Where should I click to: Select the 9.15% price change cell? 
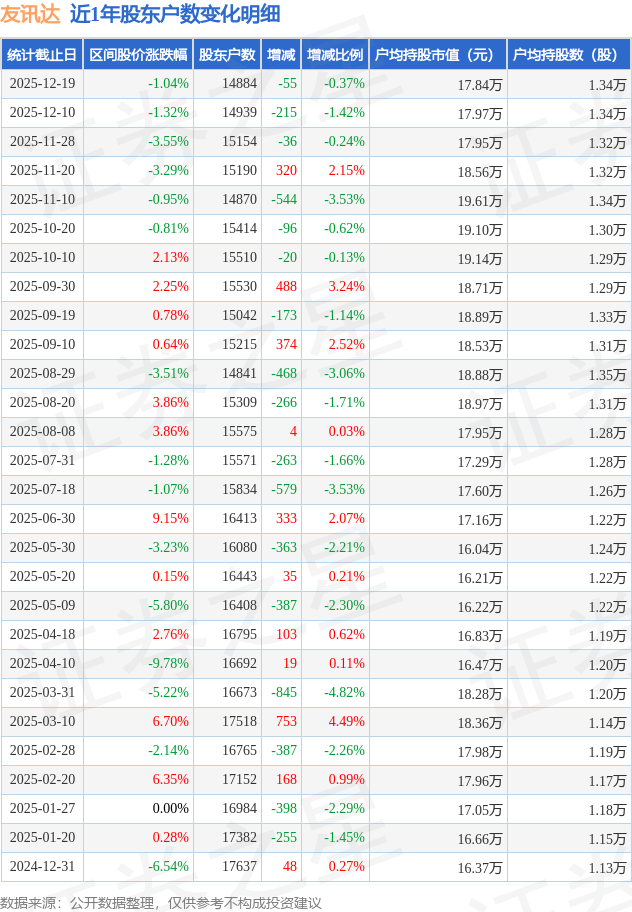coord(170,519)
